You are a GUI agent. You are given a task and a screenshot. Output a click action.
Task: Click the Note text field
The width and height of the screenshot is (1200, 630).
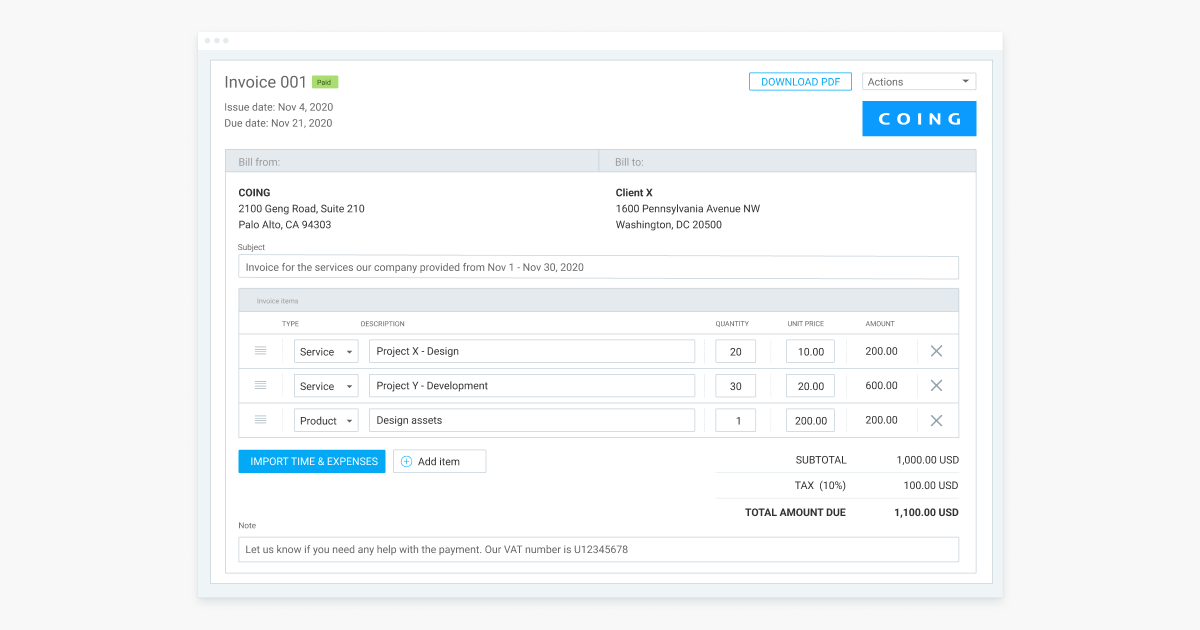tap(597, 549)
